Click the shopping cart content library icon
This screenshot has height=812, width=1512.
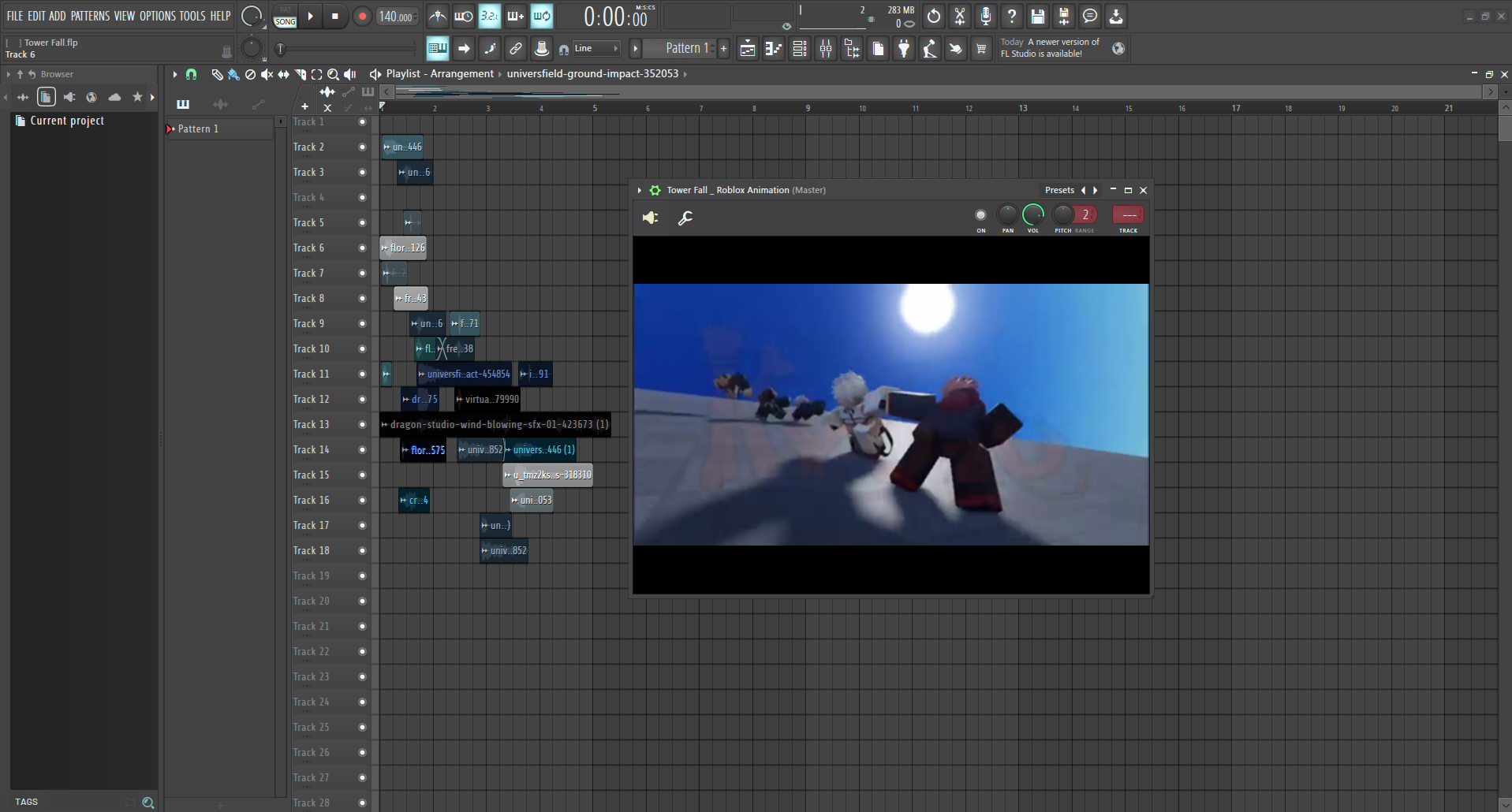tap(981, 49)
